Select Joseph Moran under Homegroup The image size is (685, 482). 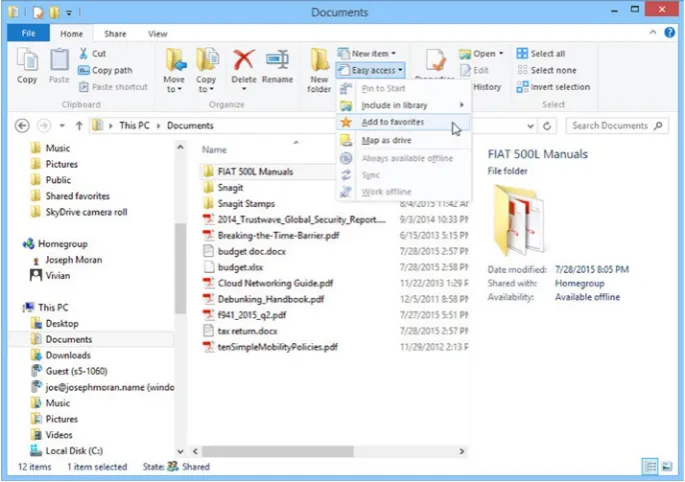73,260
